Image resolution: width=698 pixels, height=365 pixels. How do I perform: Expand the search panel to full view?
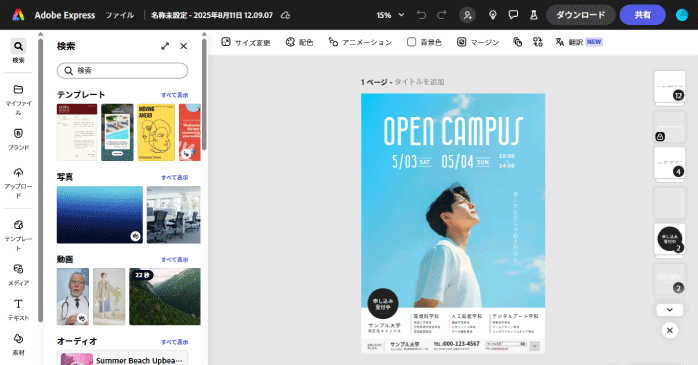point(165,46)
